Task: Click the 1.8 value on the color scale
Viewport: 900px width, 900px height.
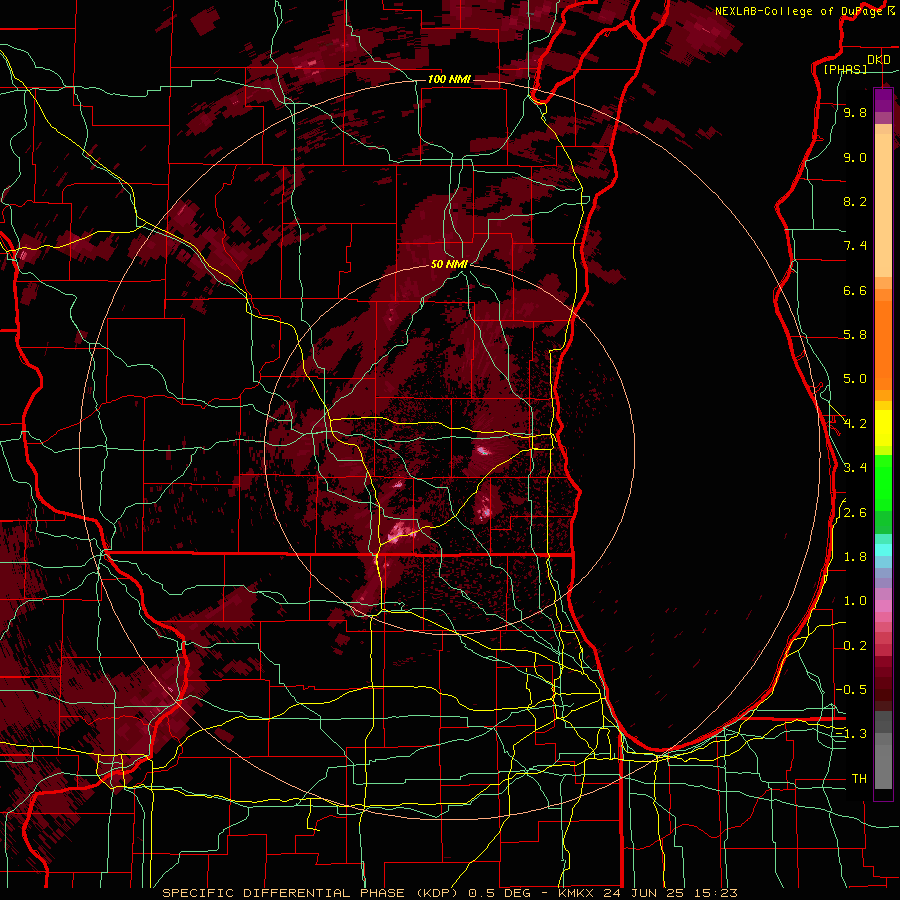Action: [855, 557]
